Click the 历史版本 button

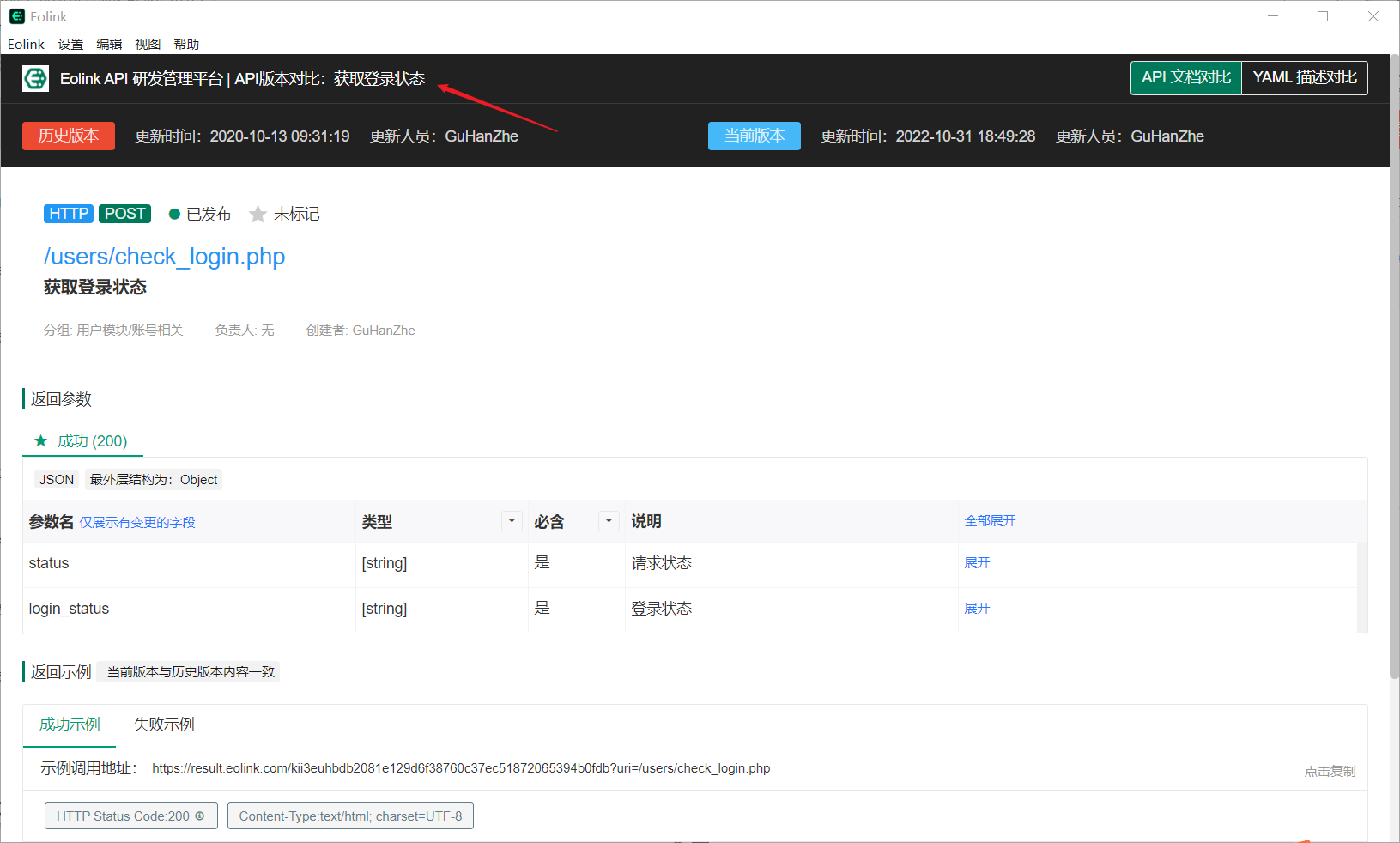(69, 136)
